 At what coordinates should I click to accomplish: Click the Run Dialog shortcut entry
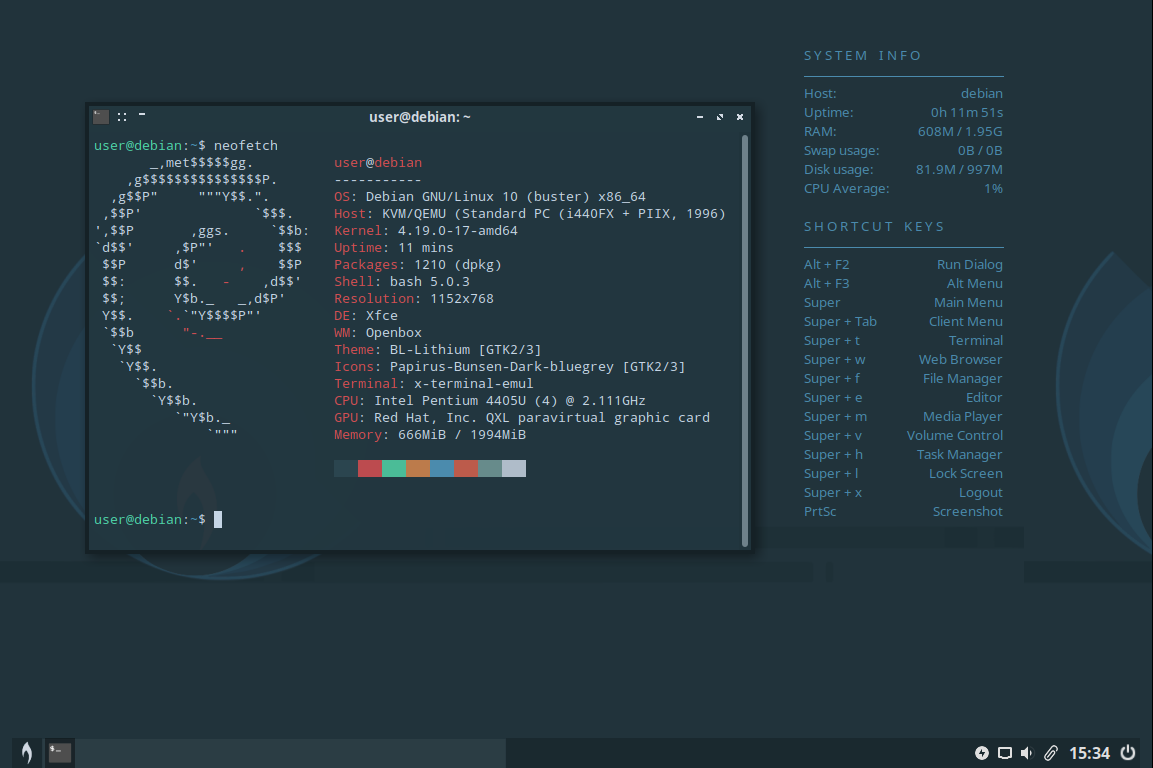coord(972,264)
